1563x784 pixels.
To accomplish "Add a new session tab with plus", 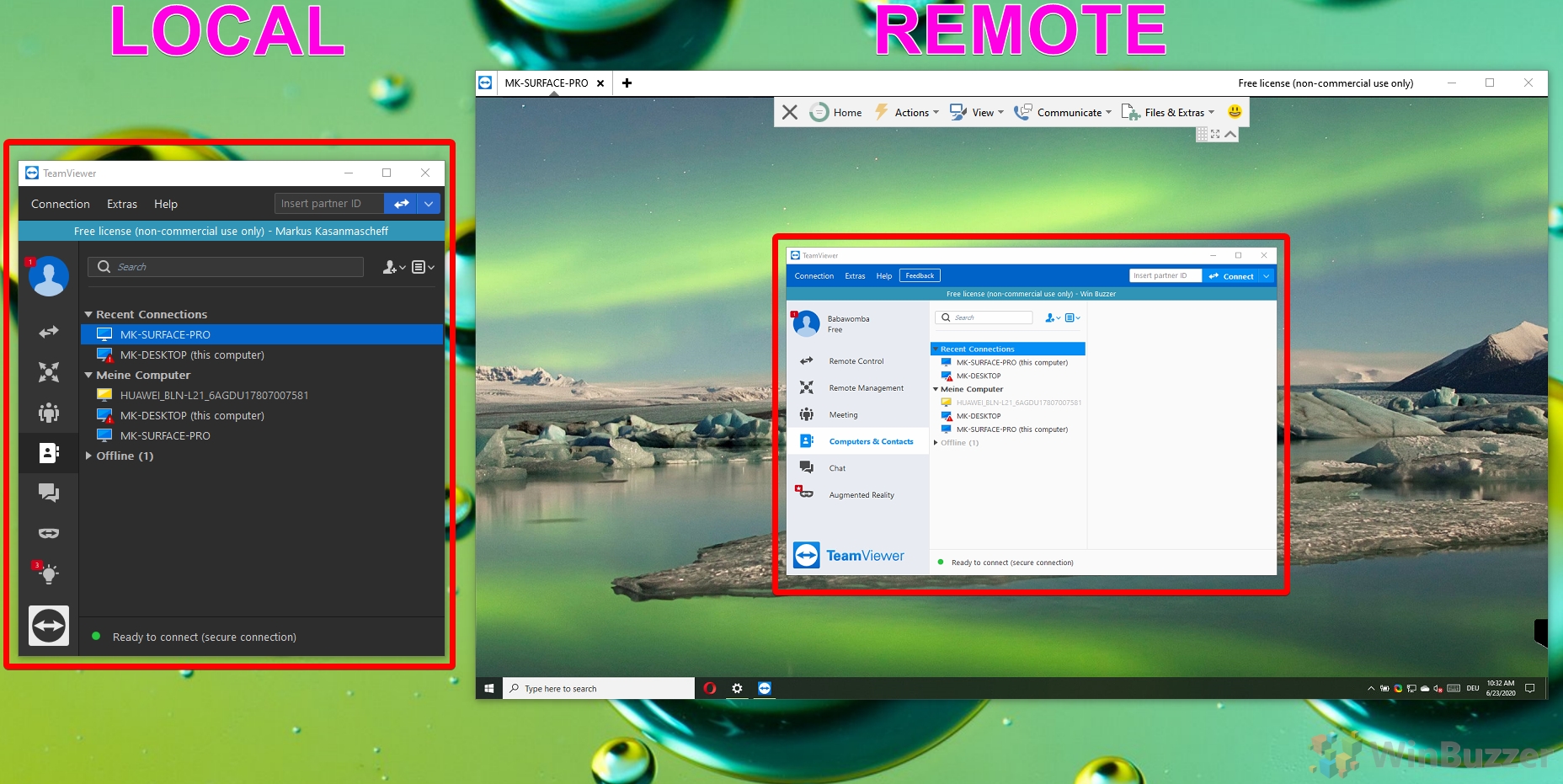I will (x=627, y=83).
